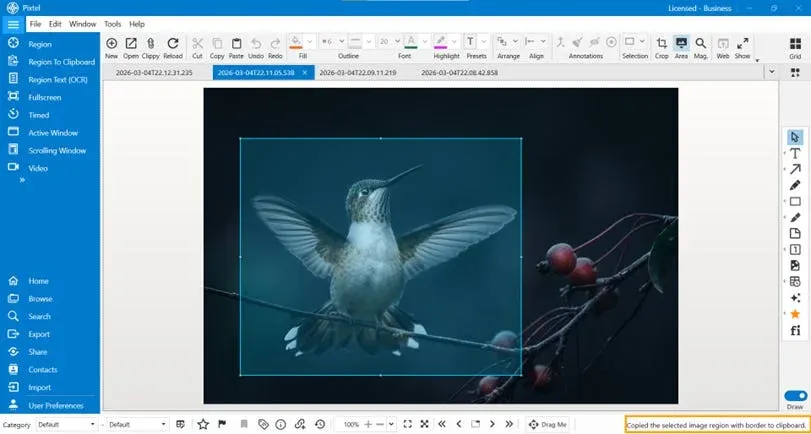
Task: Click the Drag Me button
Action: [x=548, y=424]
